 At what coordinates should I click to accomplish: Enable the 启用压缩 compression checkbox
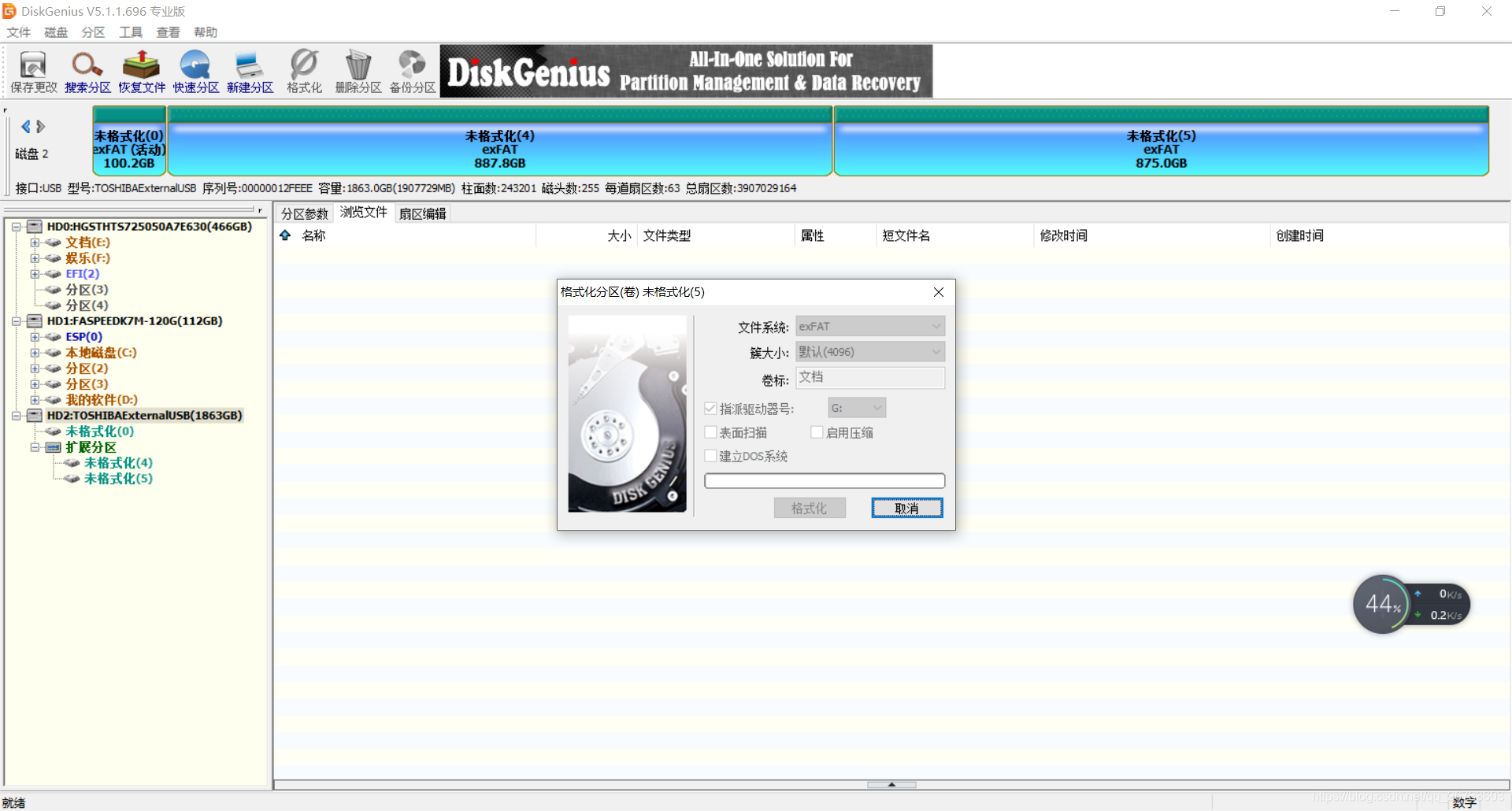point(817,432)
